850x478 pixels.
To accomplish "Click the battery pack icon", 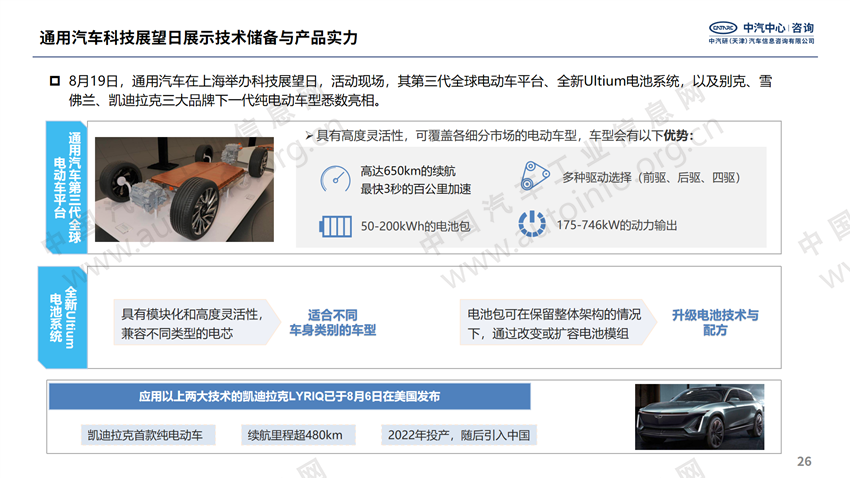I will (x=335, y=226).
